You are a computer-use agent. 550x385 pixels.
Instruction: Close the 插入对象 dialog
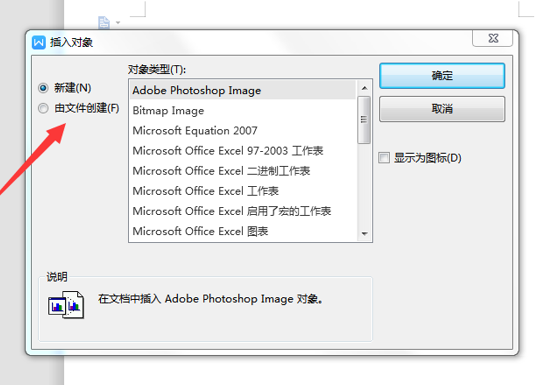tap(493, 38)
